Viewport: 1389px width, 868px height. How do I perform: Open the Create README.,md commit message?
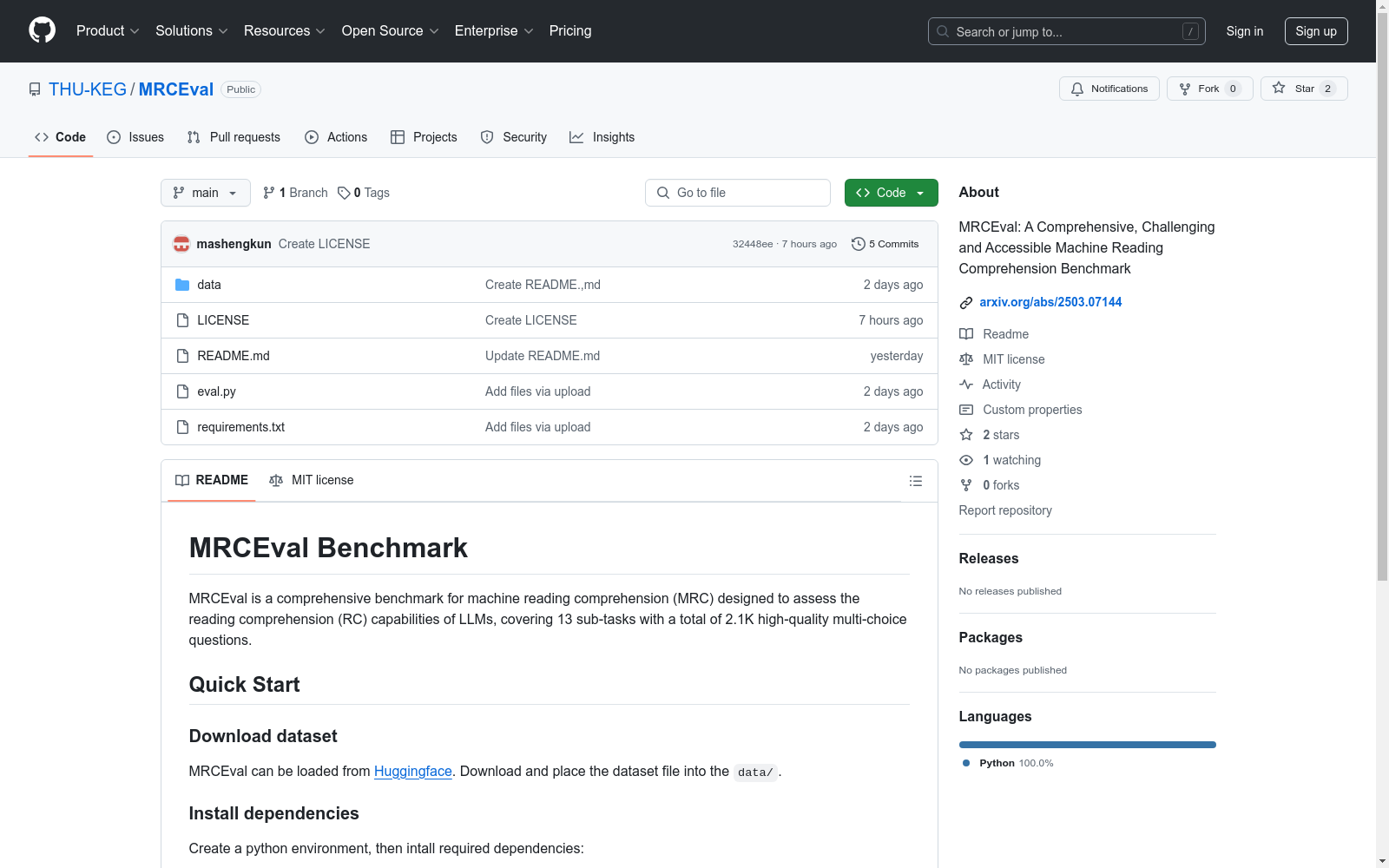(x=543, y=285)
